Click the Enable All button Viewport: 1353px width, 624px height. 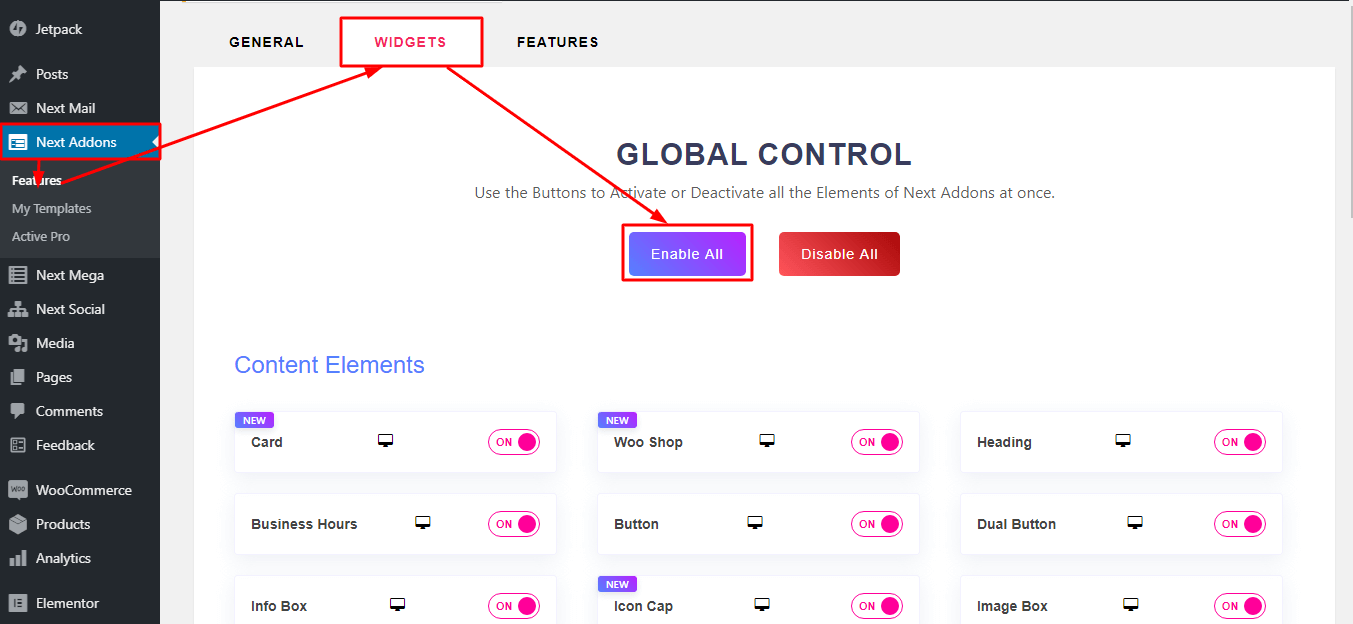pyautogui.click(x=687, y=254)
